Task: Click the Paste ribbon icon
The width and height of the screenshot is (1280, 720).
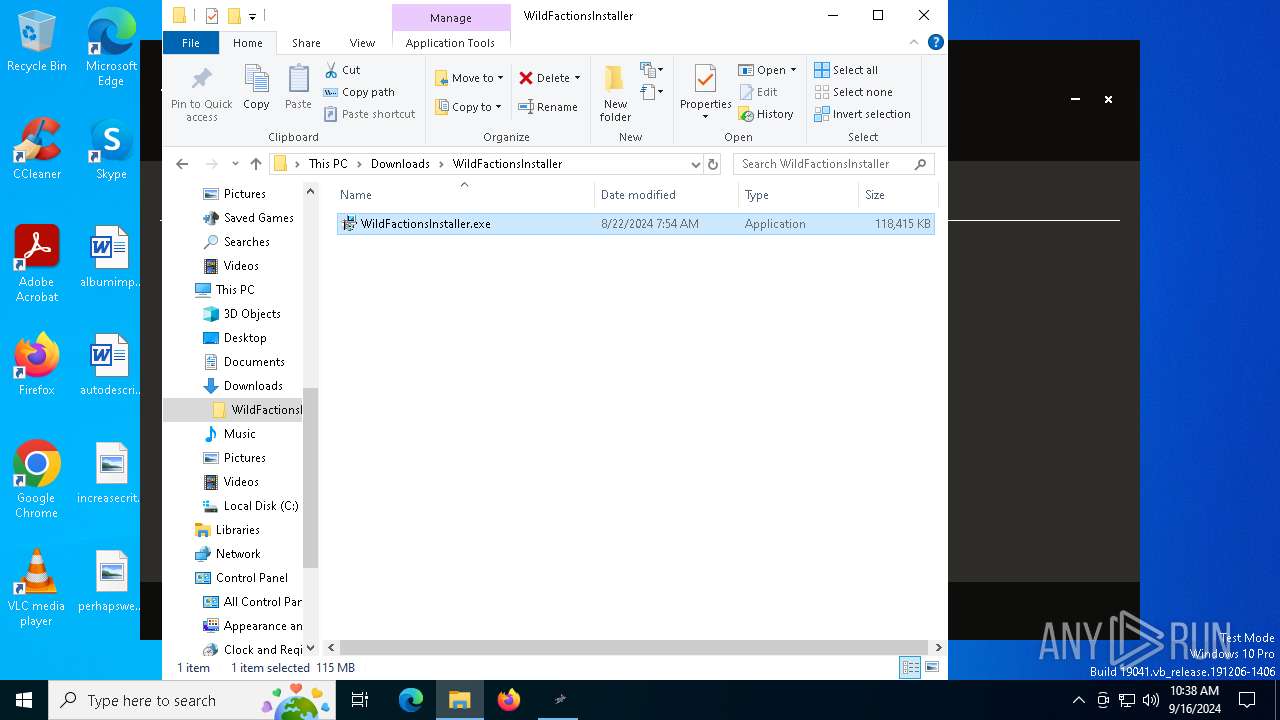Action: point(298,87)
